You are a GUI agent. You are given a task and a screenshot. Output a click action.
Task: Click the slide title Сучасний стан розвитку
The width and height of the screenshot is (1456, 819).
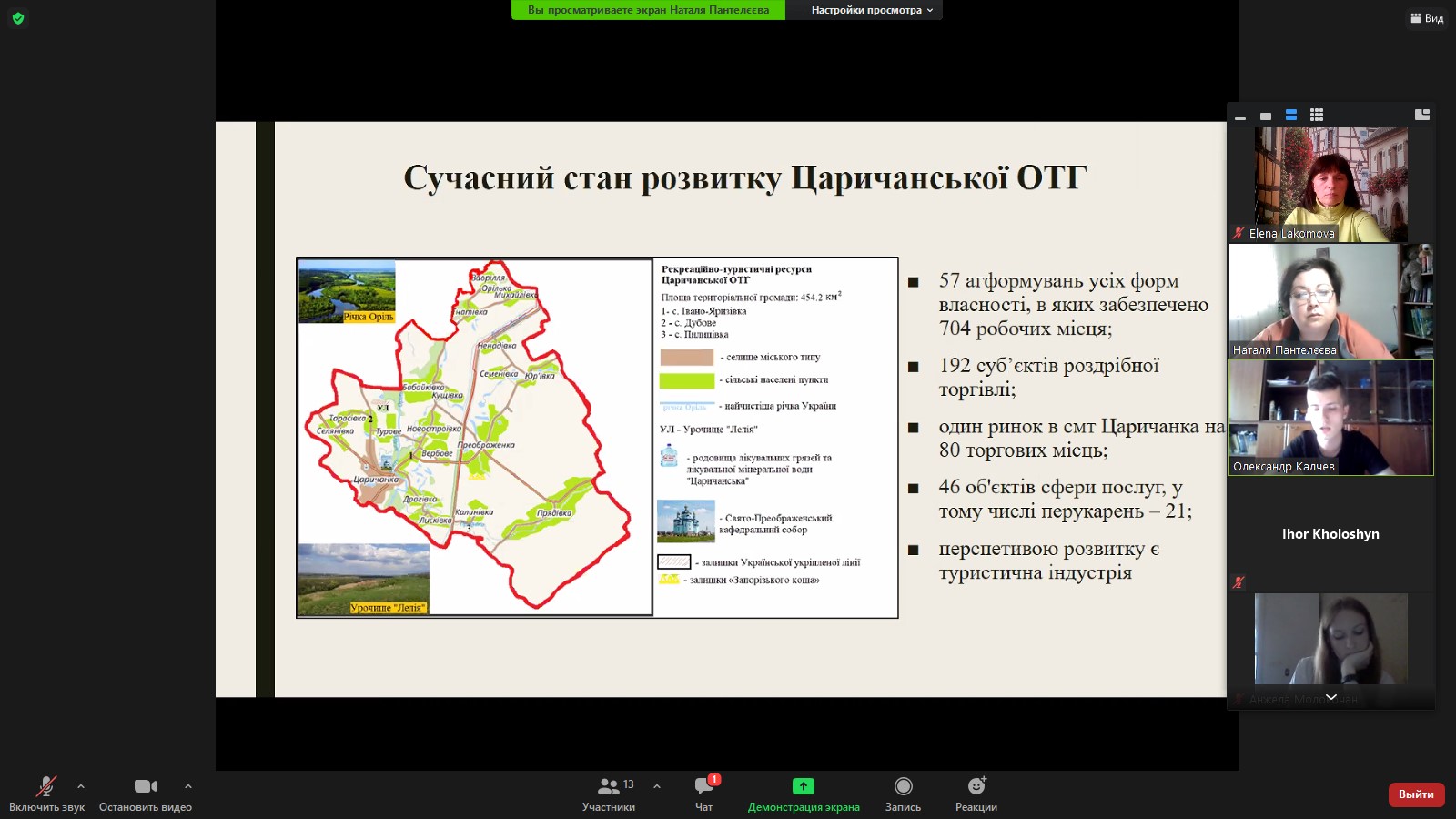(x=744, y=177)
